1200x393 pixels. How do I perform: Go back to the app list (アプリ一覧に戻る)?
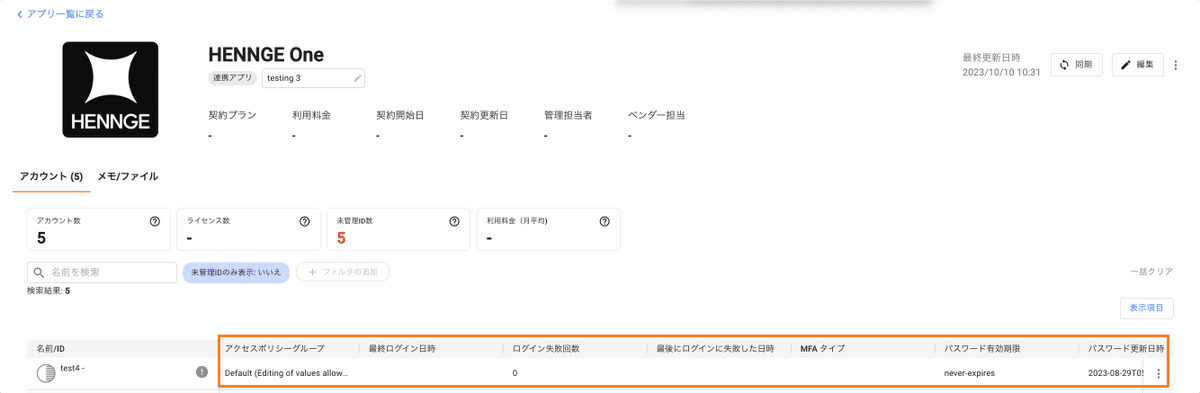coord(60,14)
